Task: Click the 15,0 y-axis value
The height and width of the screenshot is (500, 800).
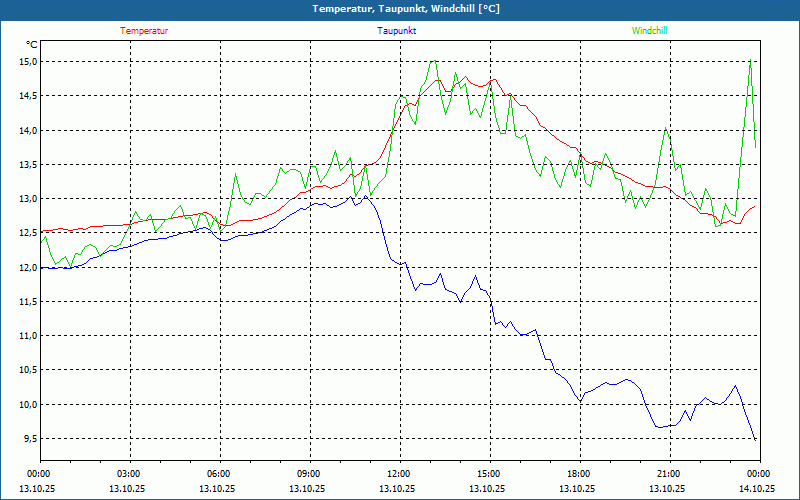Action: coord(29,62)
